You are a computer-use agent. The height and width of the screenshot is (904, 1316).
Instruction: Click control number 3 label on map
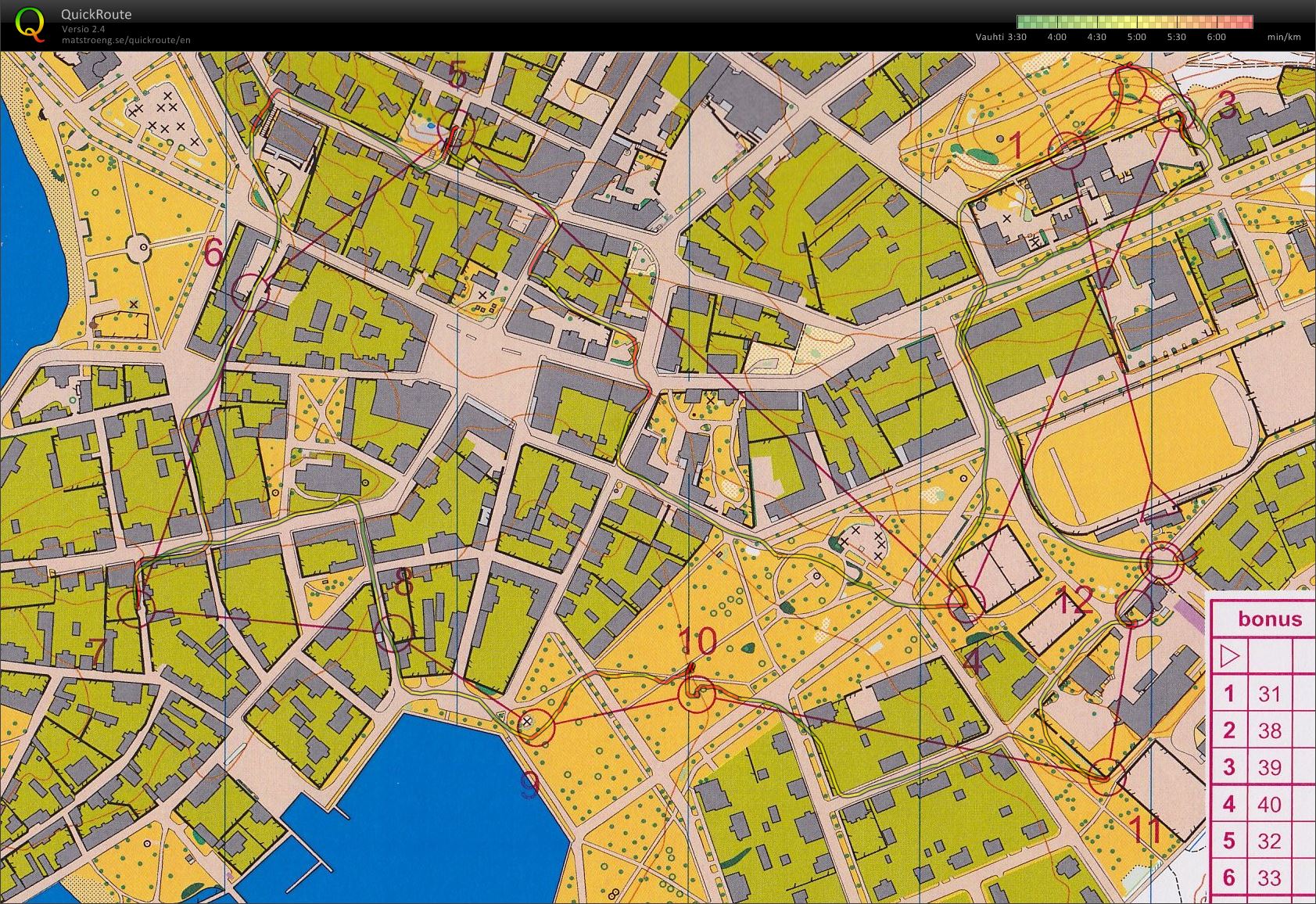[x=1228, y=106]
